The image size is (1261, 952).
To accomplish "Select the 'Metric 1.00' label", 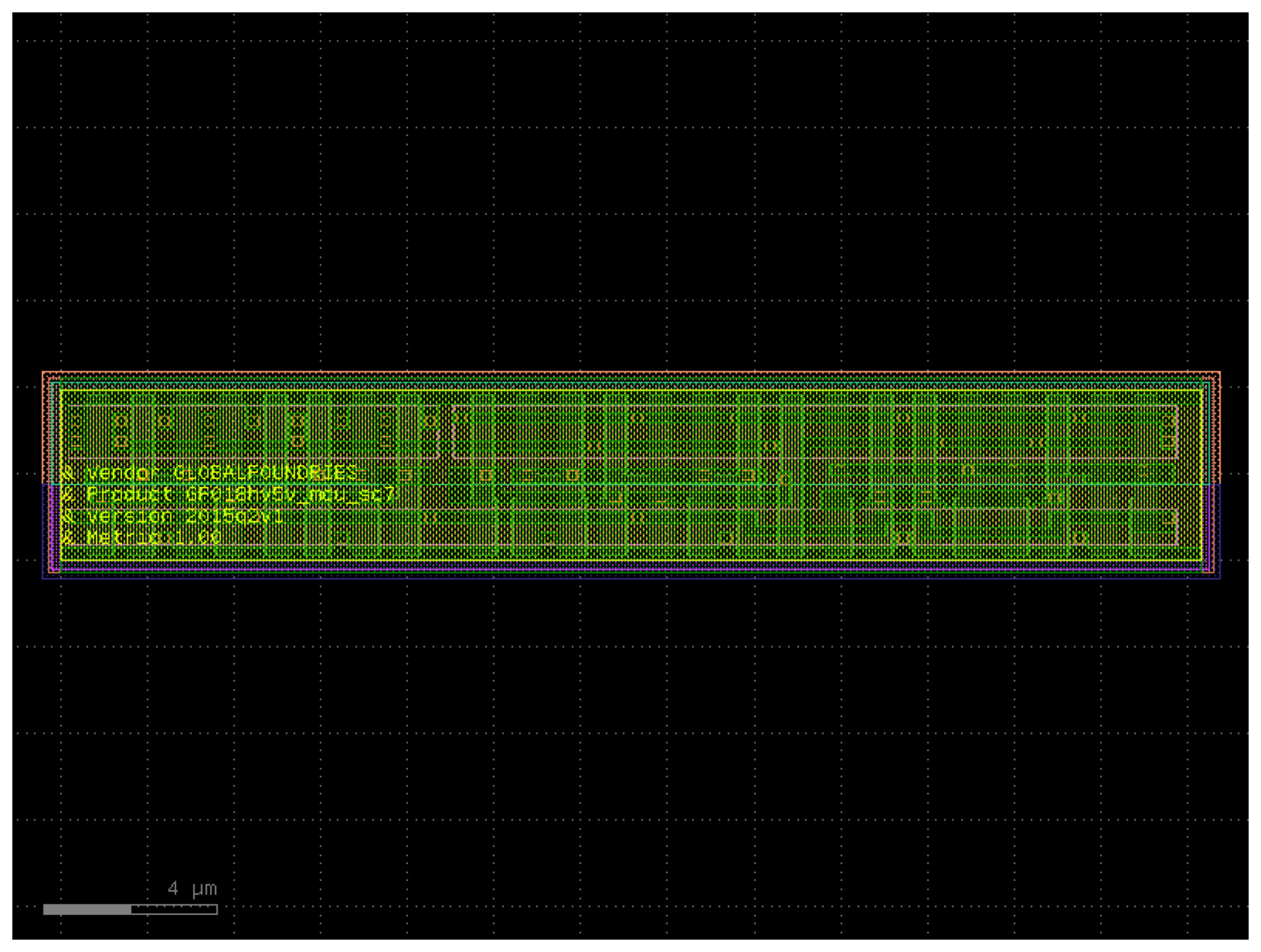I will [x=153, y=537].
